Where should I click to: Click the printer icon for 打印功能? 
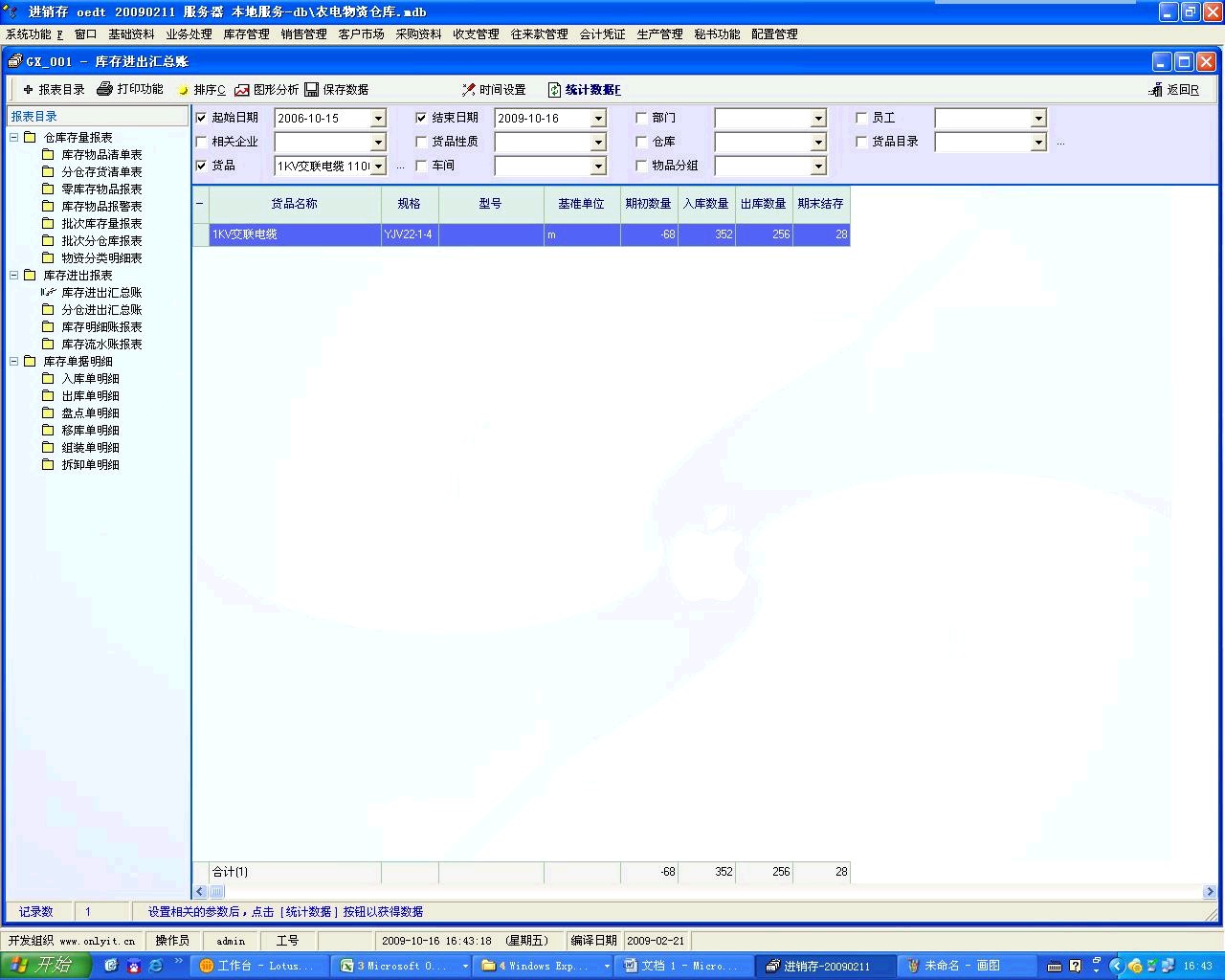(105, 89)
